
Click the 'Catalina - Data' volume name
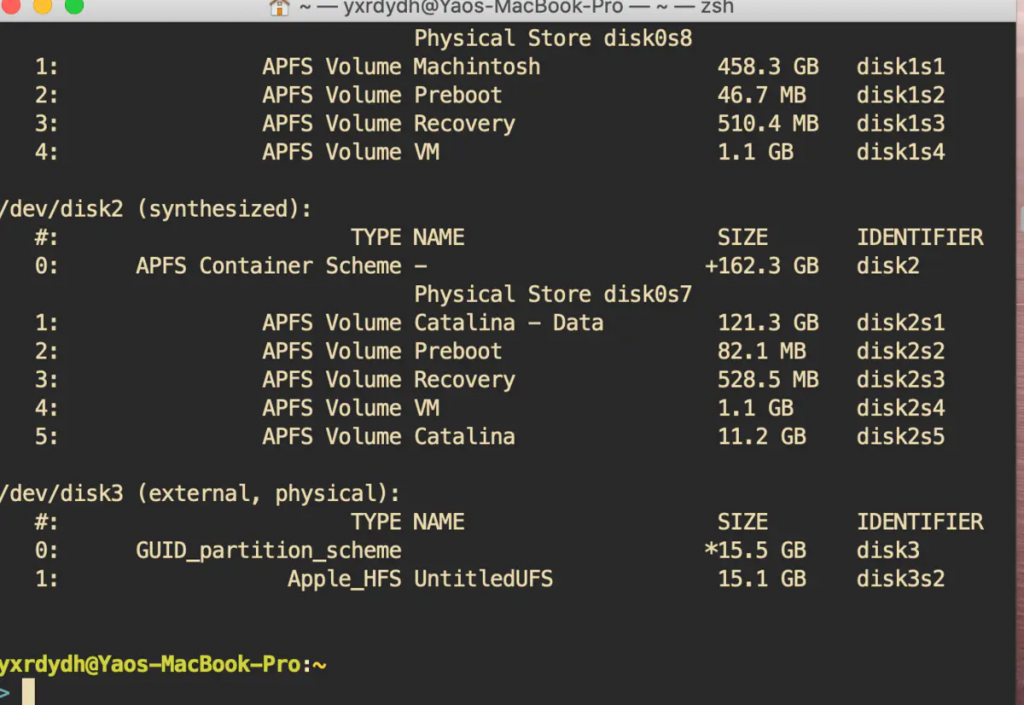point(509,323)
